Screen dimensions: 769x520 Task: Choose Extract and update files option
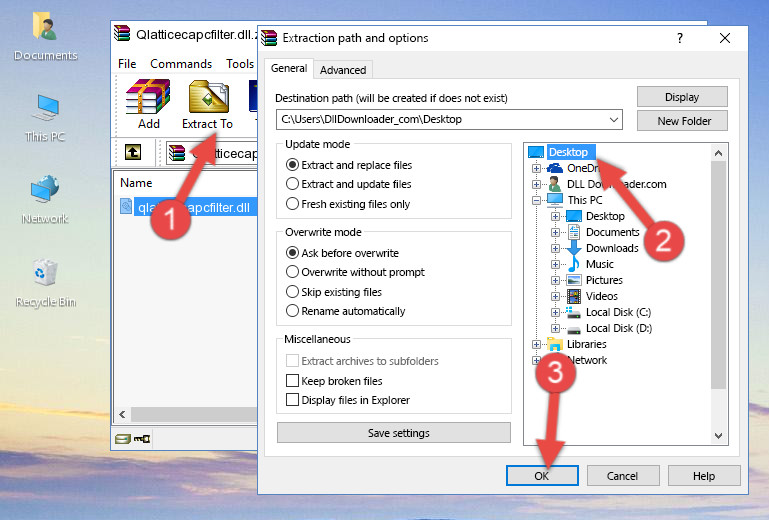292,184
